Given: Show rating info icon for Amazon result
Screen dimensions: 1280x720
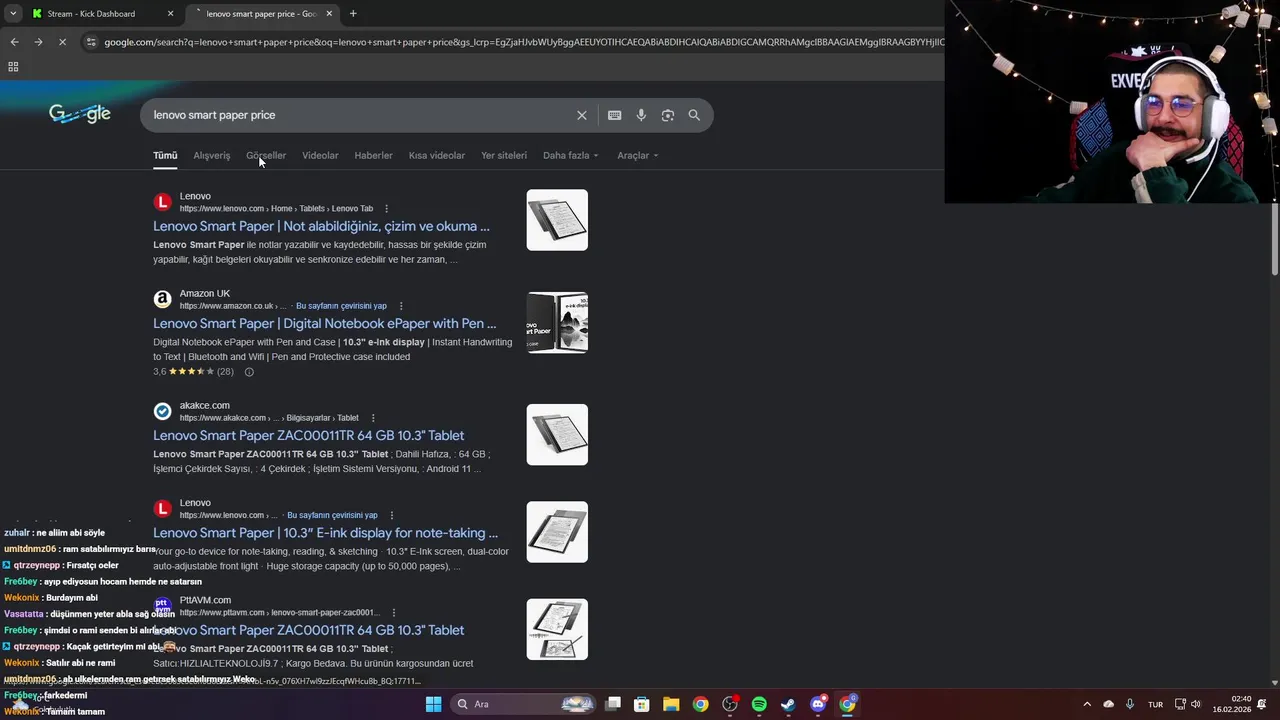Looking at the screenshot, I should click(x=249, y=372).
